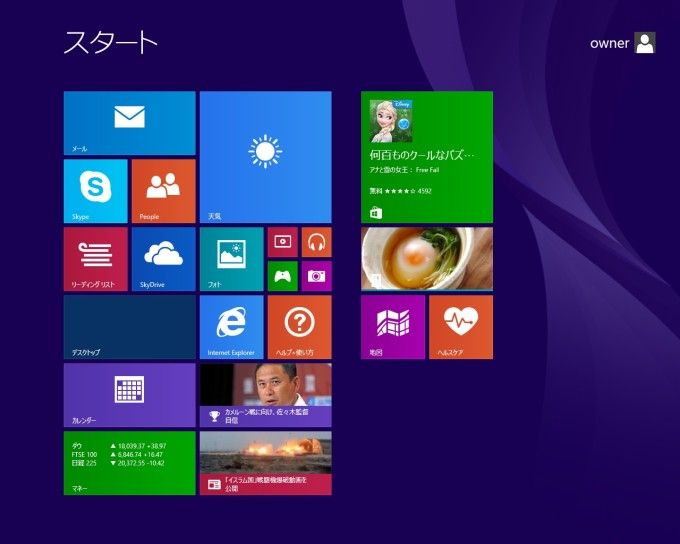680x544 pixels.
Task: Open the Food & Drink tile with egg photo
Action: (x=427, y=259)
